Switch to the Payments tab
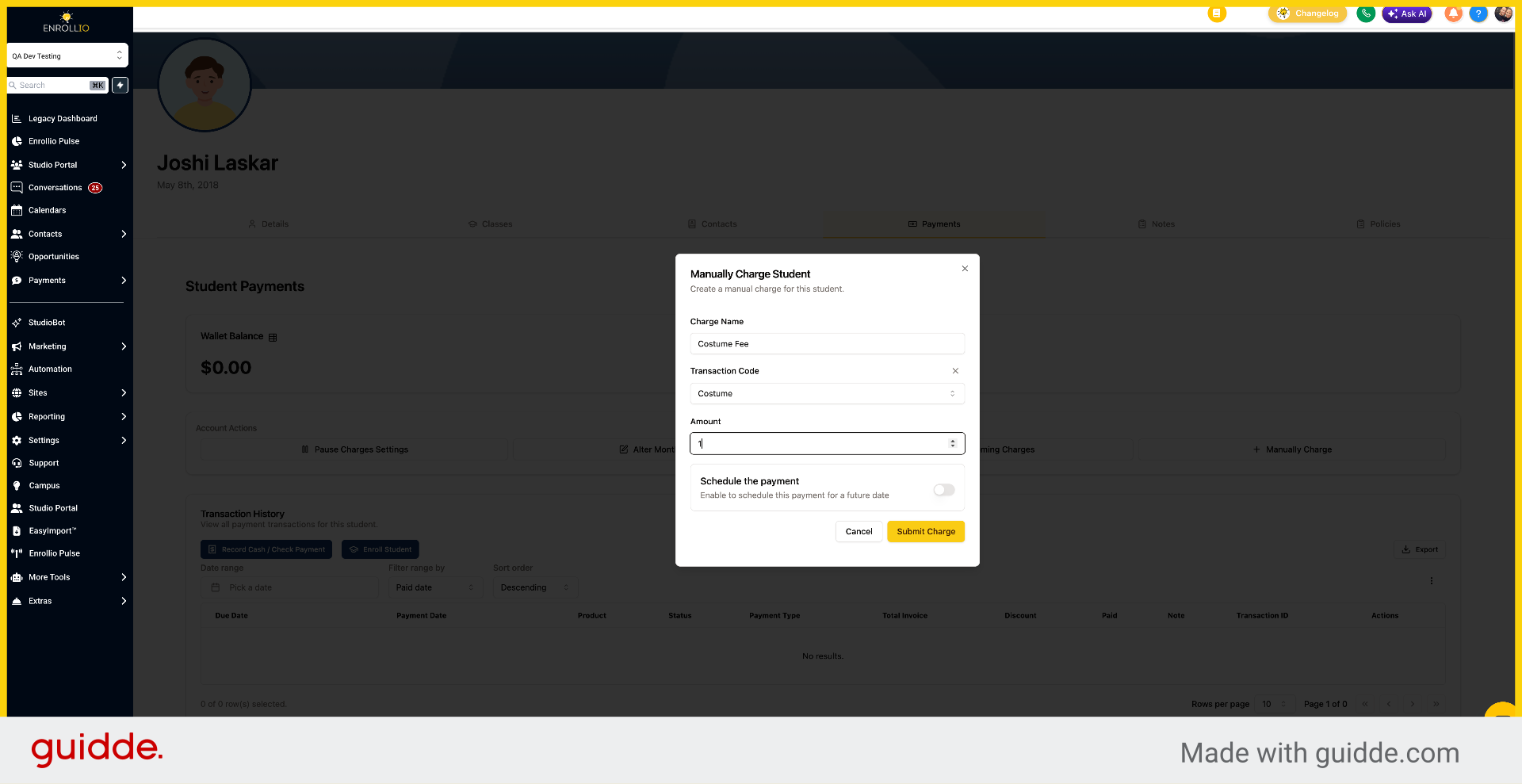Image resolution: width=1522 pixels, height=784 pixels. click(935, 224)
